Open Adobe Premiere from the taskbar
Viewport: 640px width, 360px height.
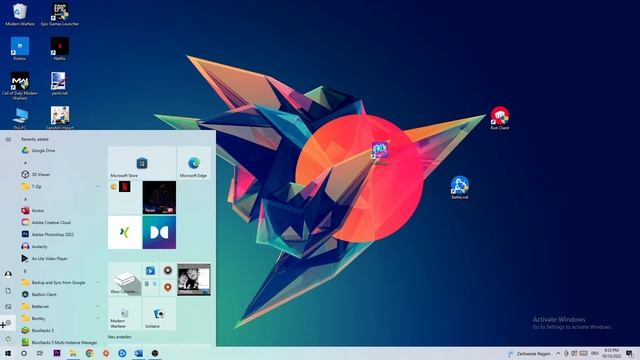(57, 353)
